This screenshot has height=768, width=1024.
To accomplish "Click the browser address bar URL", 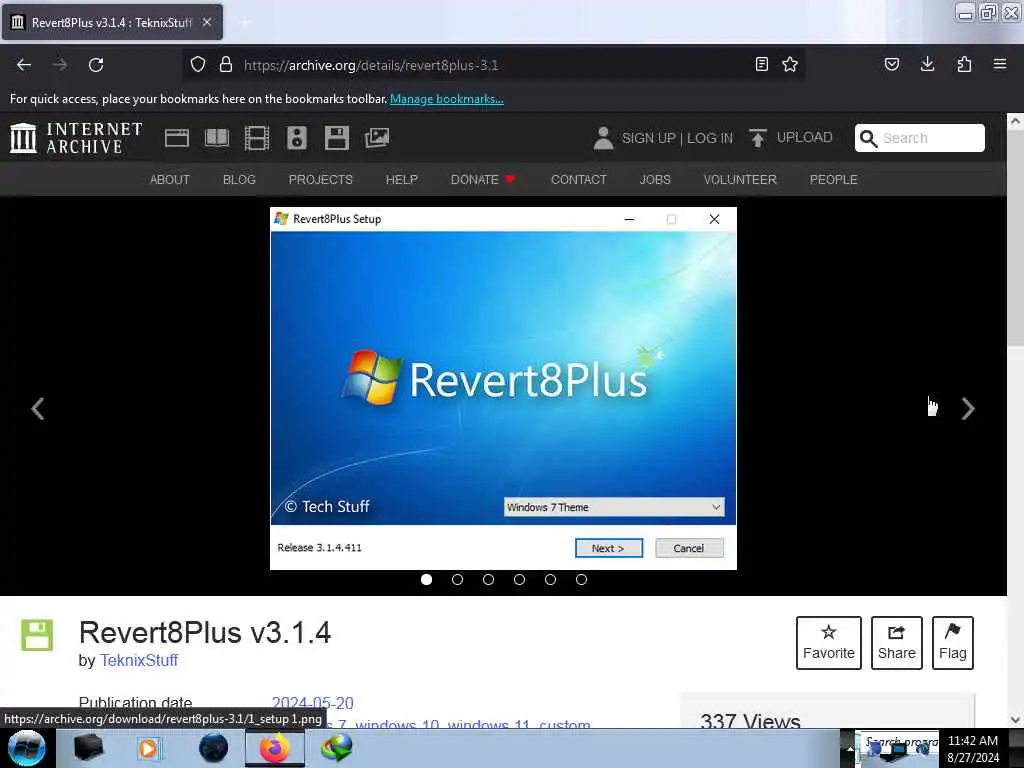I will click(371, 65).
